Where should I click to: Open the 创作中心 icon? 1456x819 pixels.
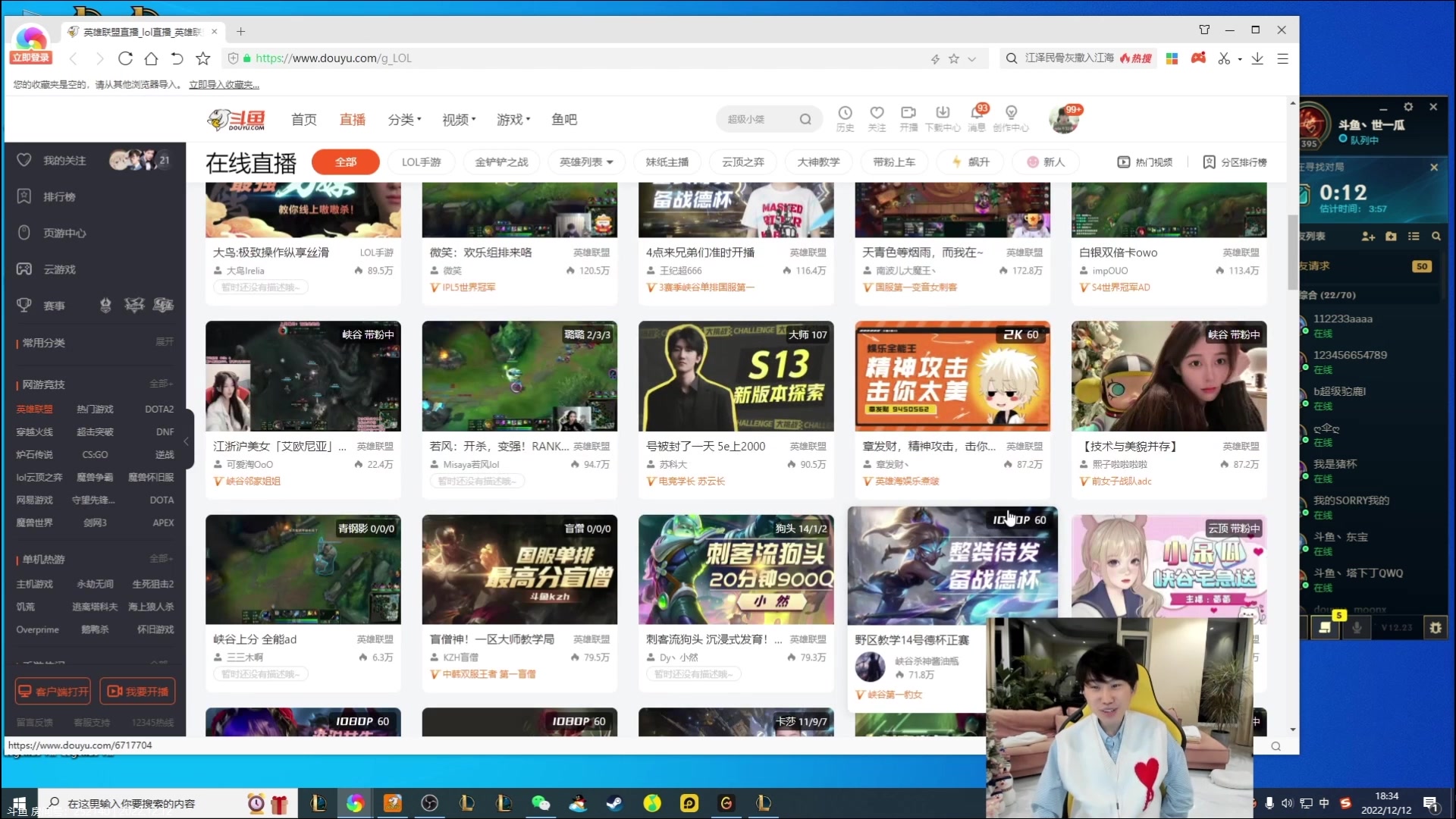tap(1011, 118)
